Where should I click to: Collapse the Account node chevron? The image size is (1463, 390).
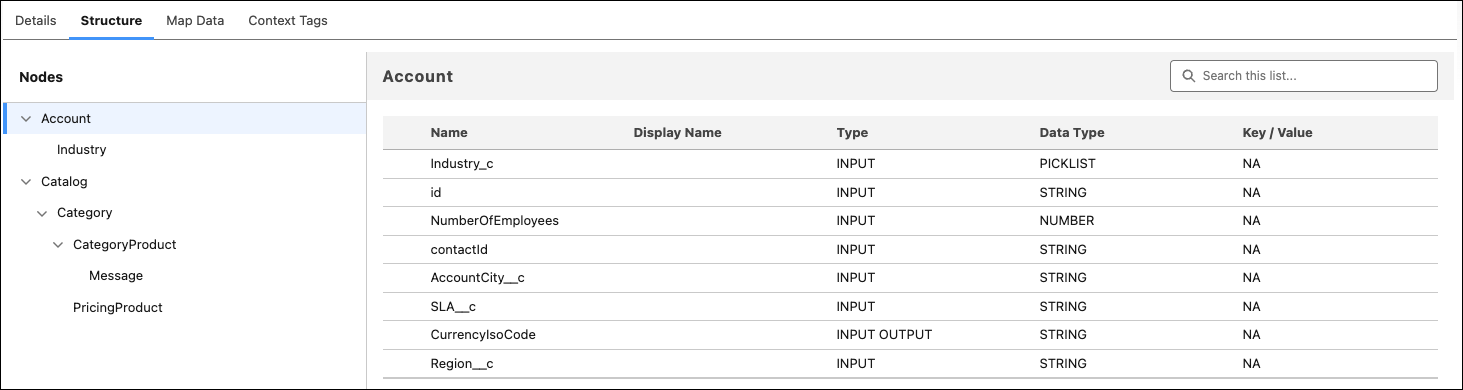pos(26,118)
